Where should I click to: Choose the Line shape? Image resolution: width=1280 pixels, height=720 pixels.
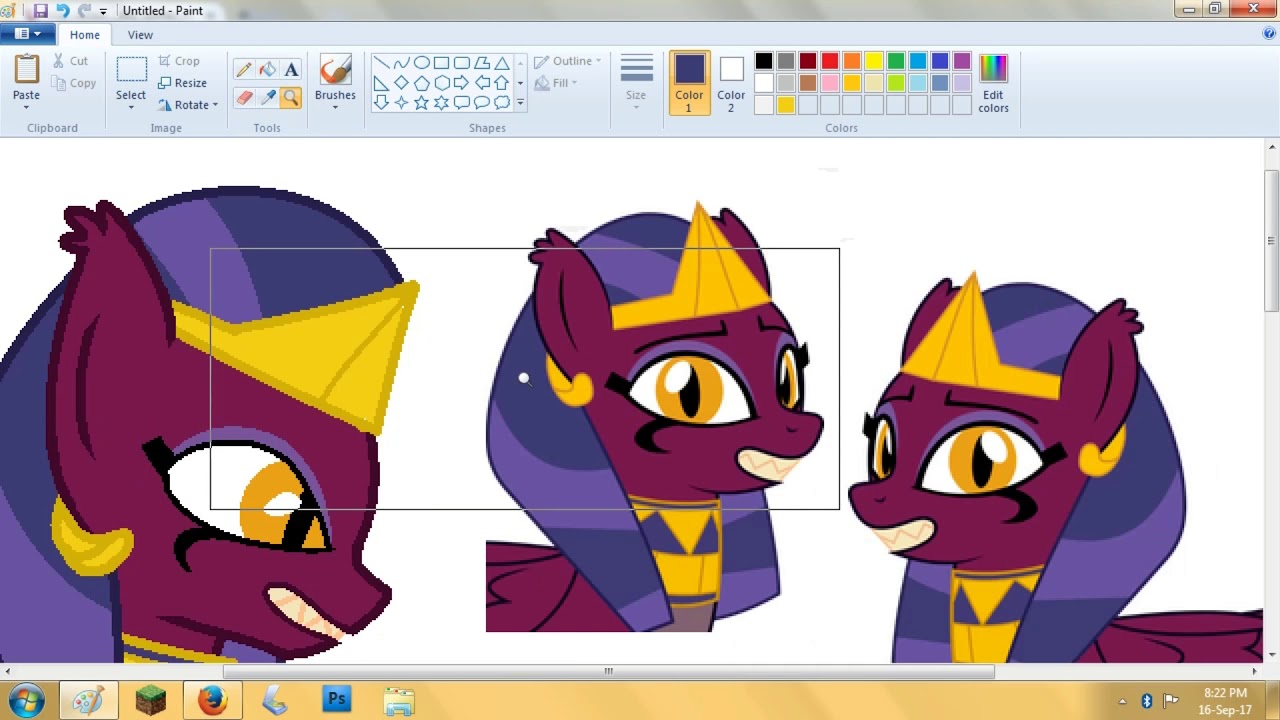coord(381,63)
